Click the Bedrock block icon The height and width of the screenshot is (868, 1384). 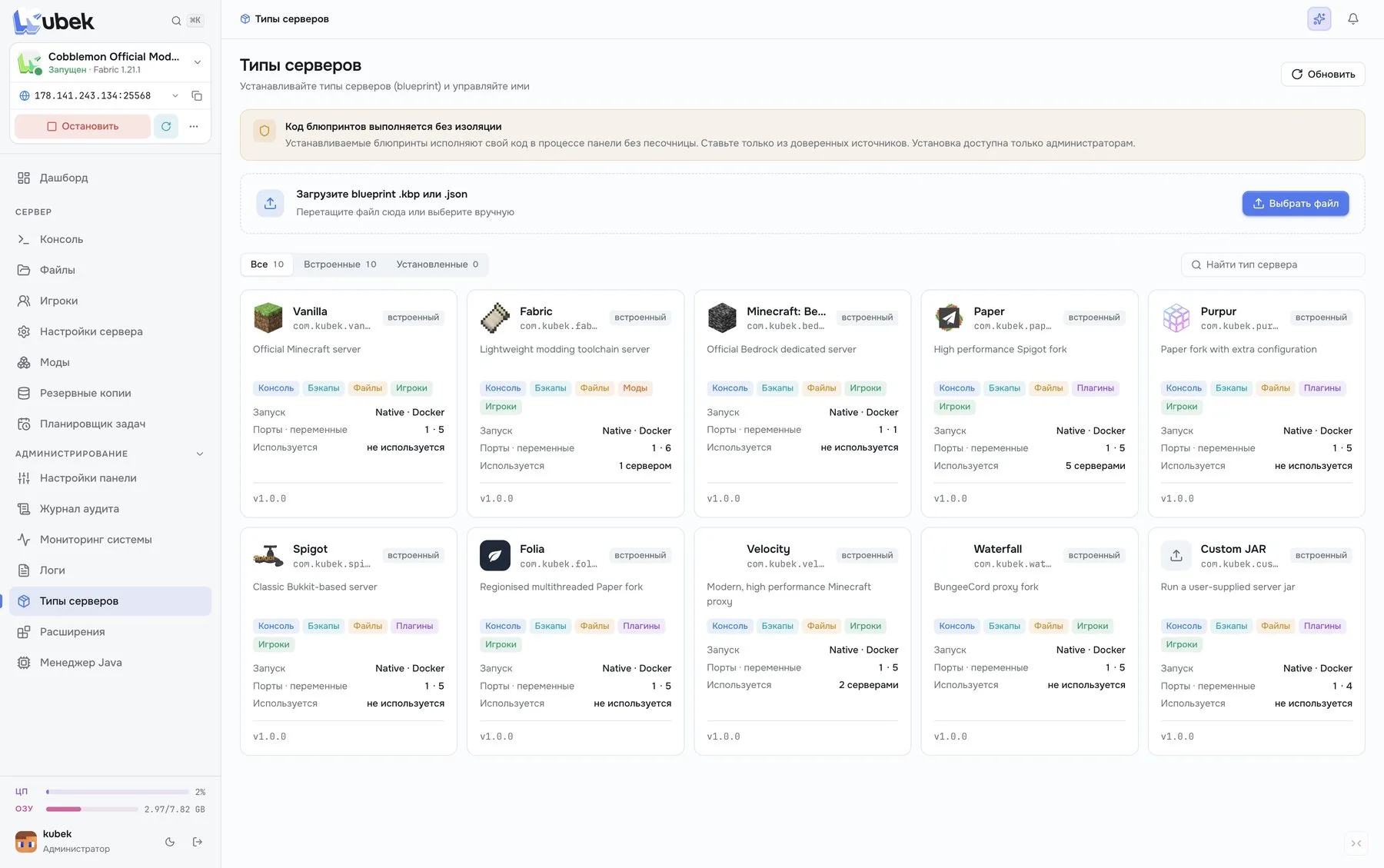click(722, 318)
